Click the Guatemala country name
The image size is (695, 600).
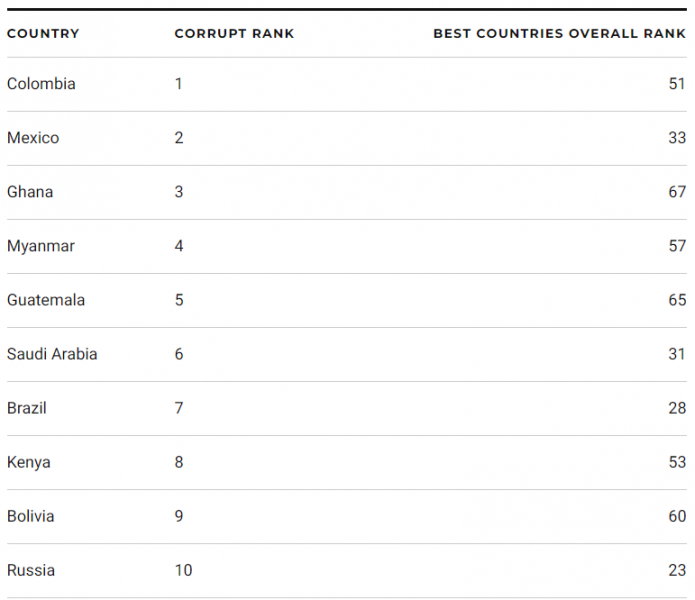click(x=46, y=300)
